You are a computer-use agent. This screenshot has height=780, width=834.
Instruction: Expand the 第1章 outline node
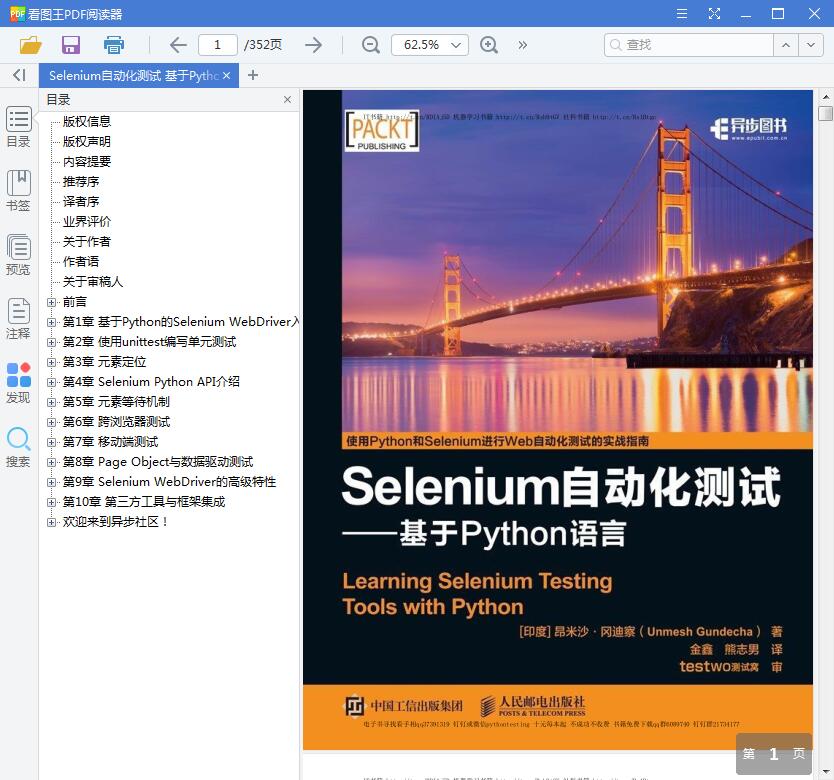51,322
